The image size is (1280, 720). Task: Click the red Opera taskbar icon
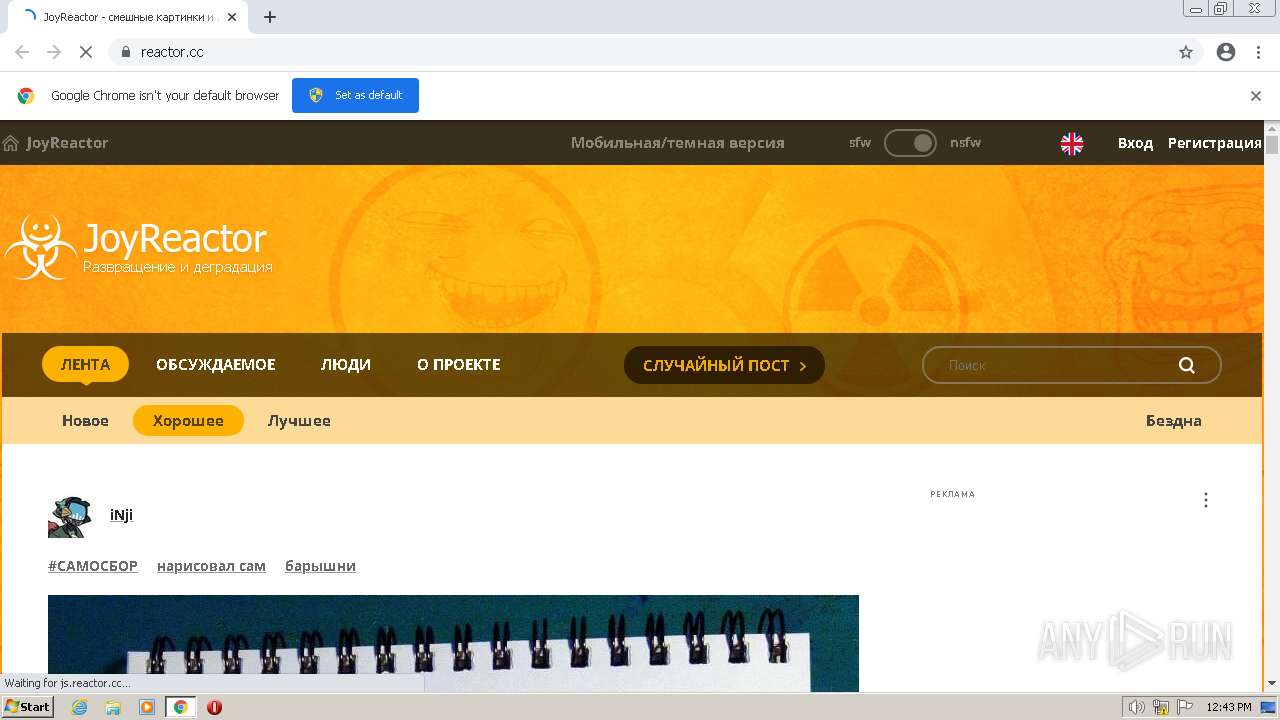point(214,707)
